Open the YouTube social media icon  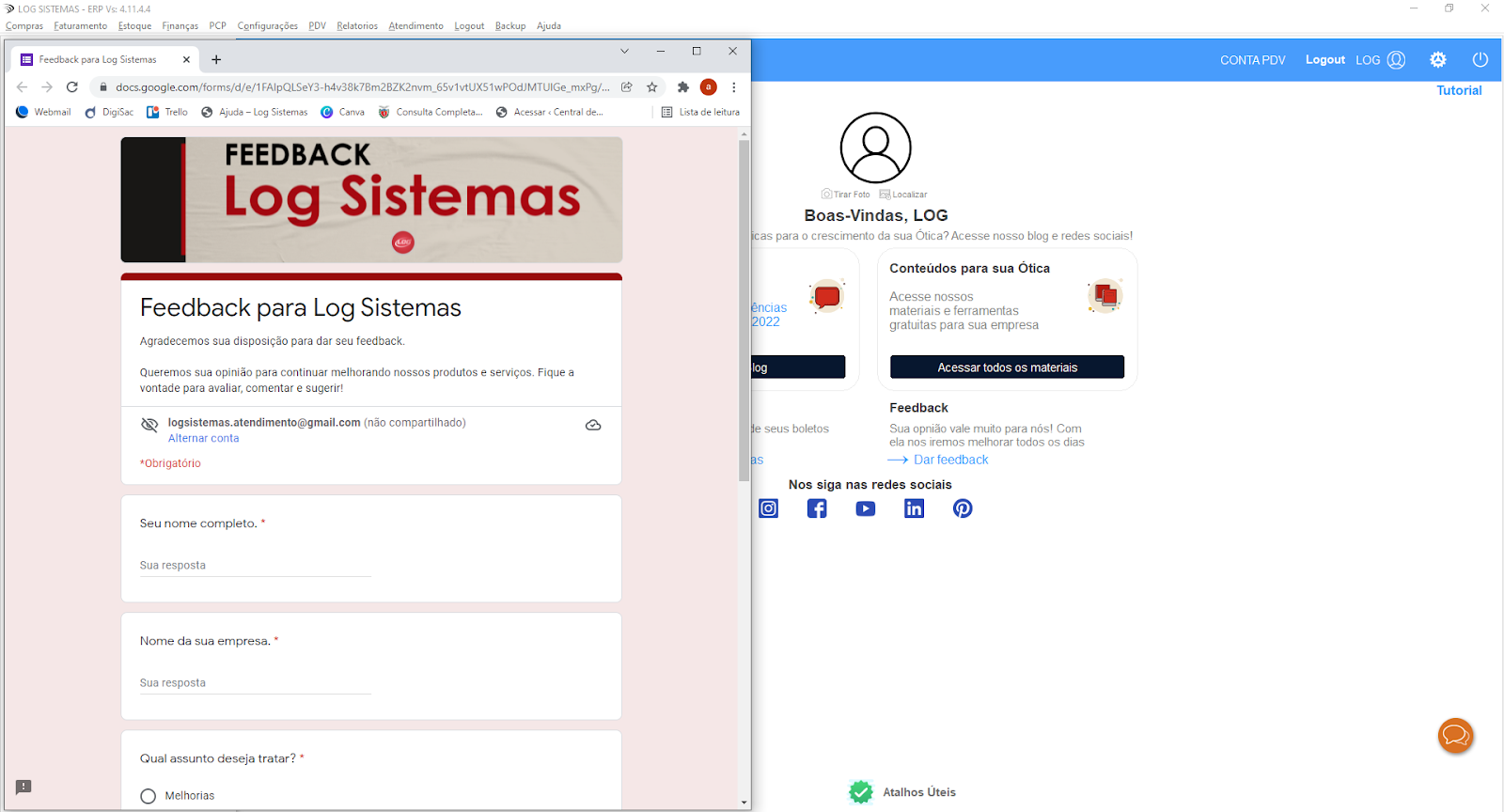pyautogui.click(x=866, y=508)
